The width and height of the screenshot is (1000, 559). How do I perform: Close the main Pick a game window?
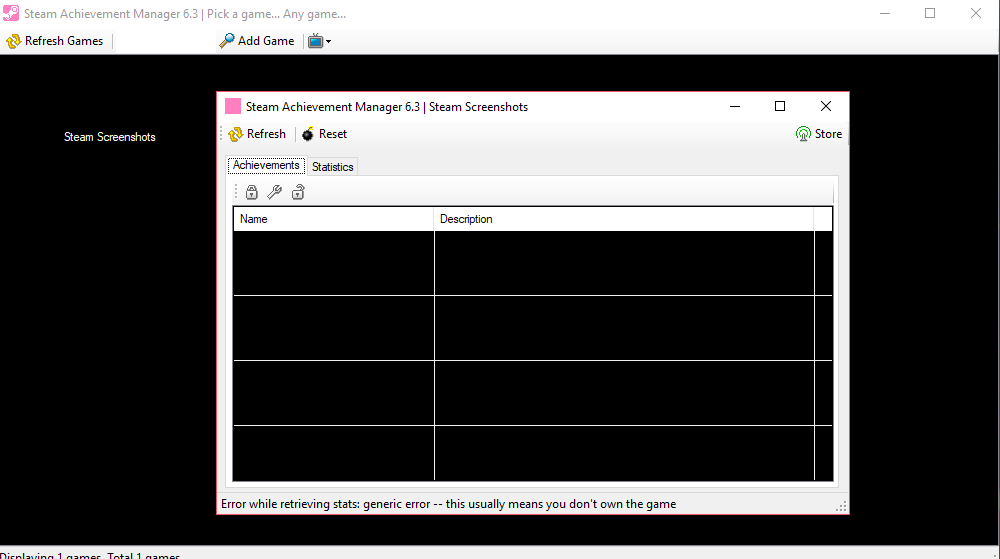pyautogui.click(x=976, y=13)
